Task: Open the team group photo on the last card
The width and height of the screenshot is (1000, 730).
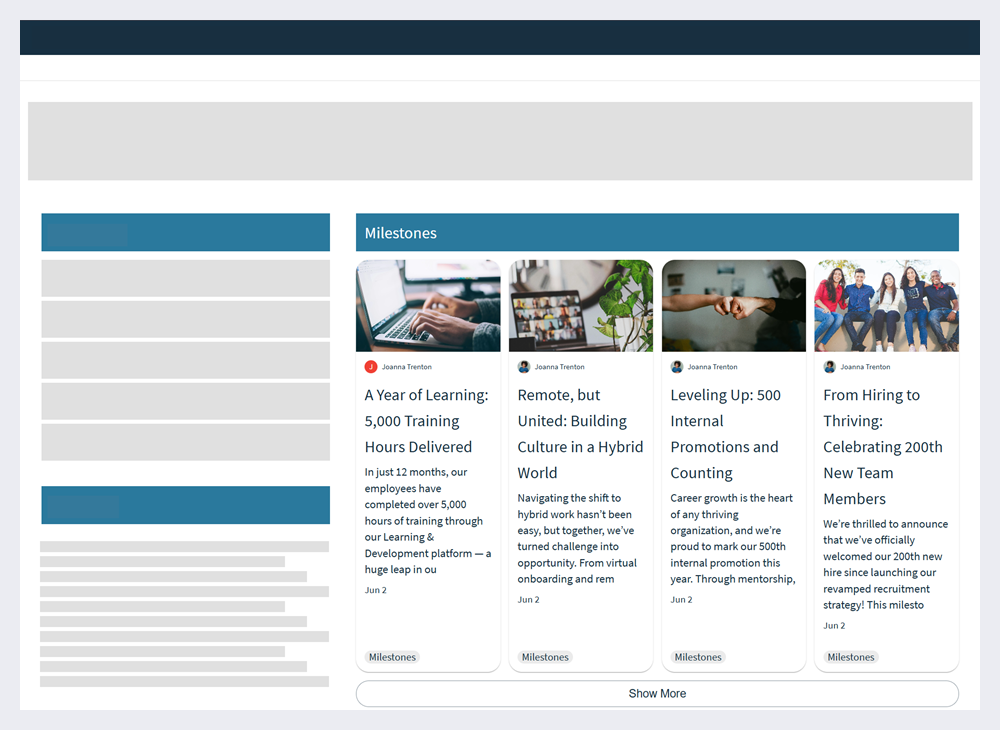Action: (x=886, y=305)
